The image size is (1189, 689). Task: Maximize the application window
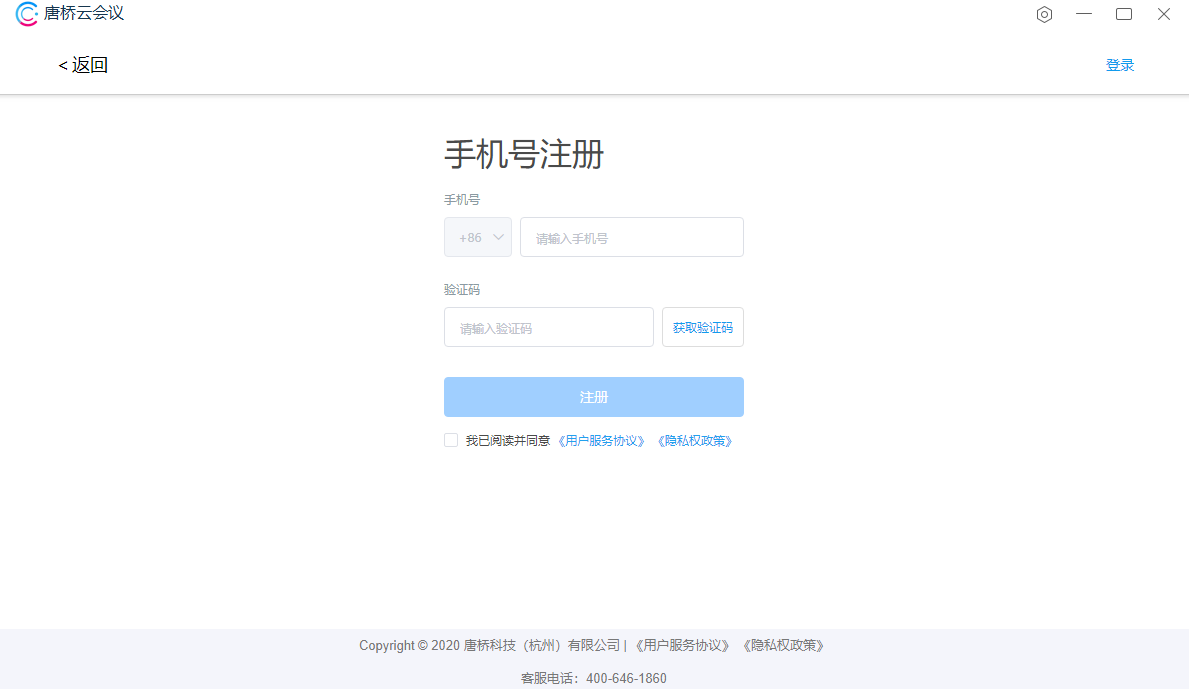(x=1124, y=14)
